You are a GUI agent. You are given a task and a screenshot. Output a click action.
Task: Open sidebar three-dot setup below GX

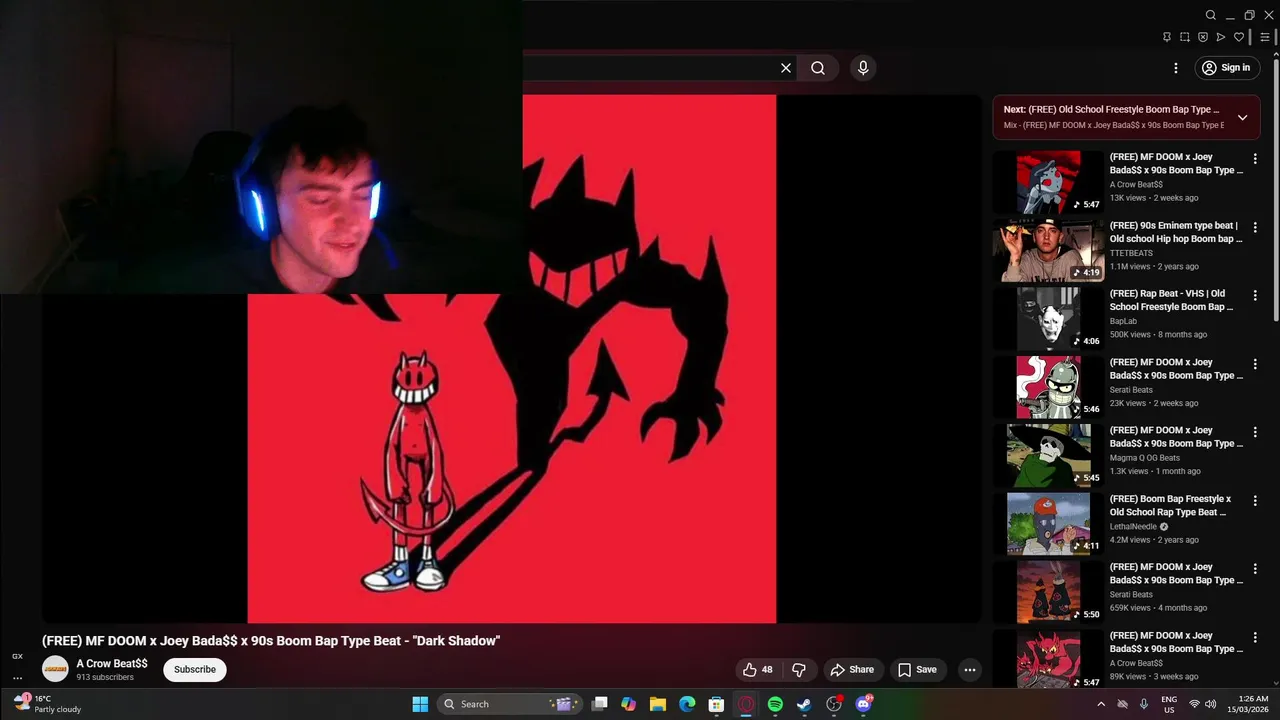coord(17,677)
